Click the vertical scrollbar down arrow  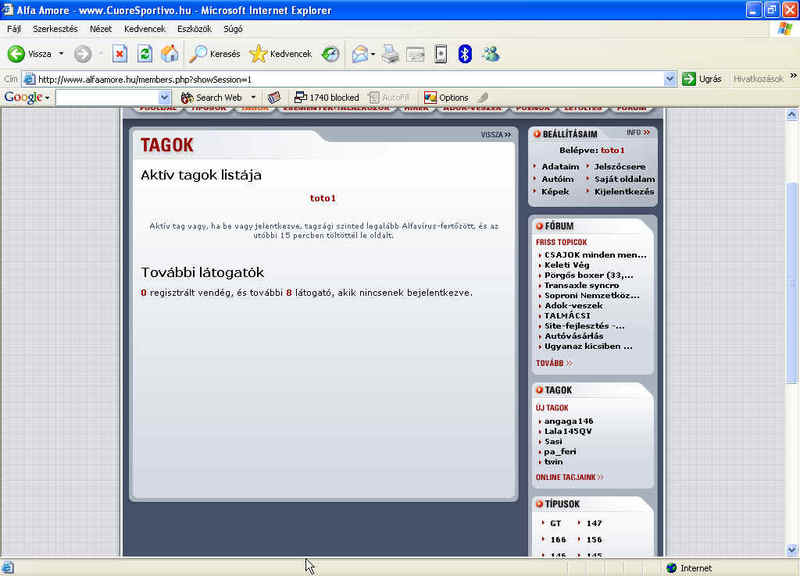792,550
